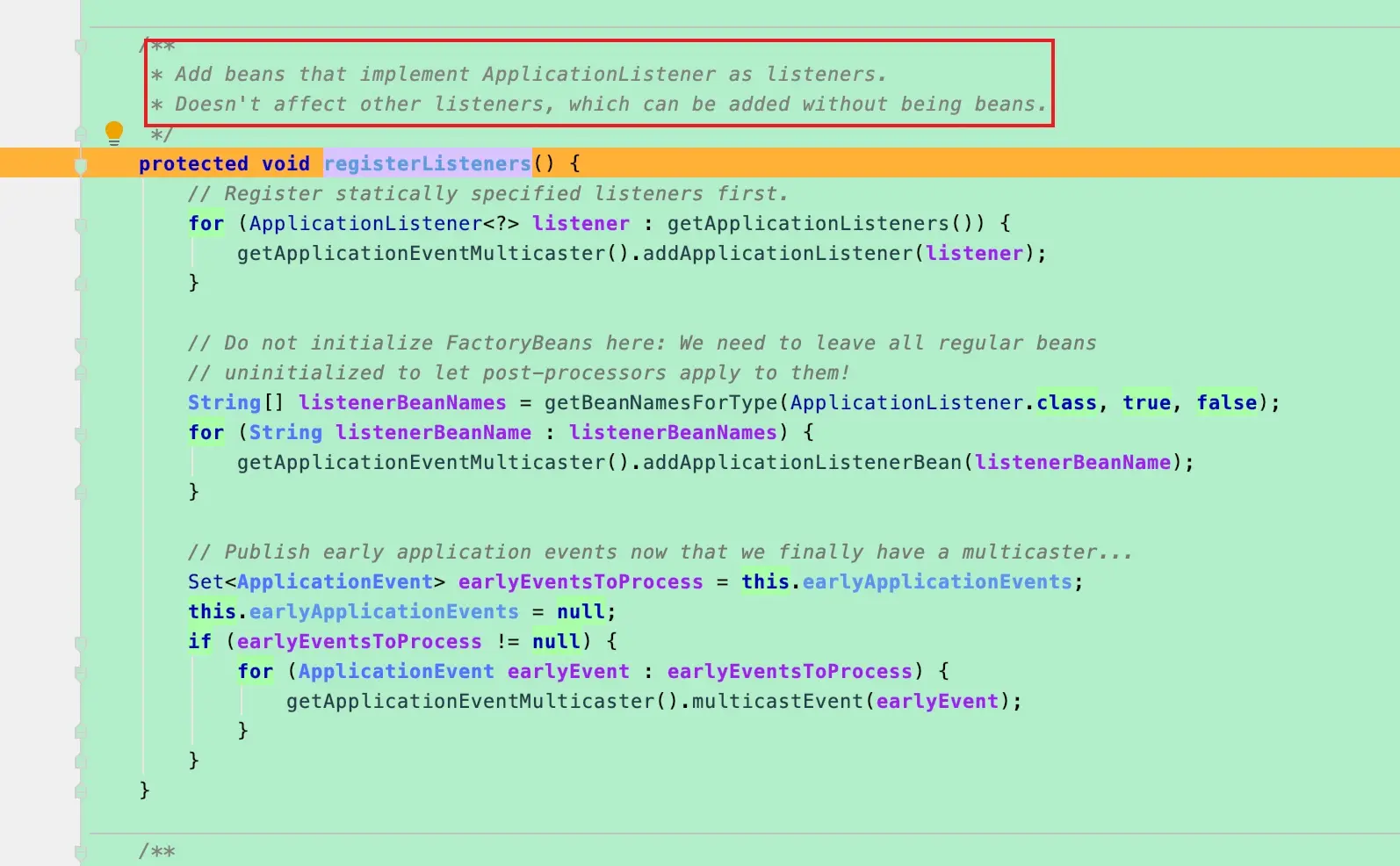This screenshot has height=866, width=1400.
Task: Click 'uninitialized to let post-processors' comment line
Action: pyautogui.click(x=519, y=372)
